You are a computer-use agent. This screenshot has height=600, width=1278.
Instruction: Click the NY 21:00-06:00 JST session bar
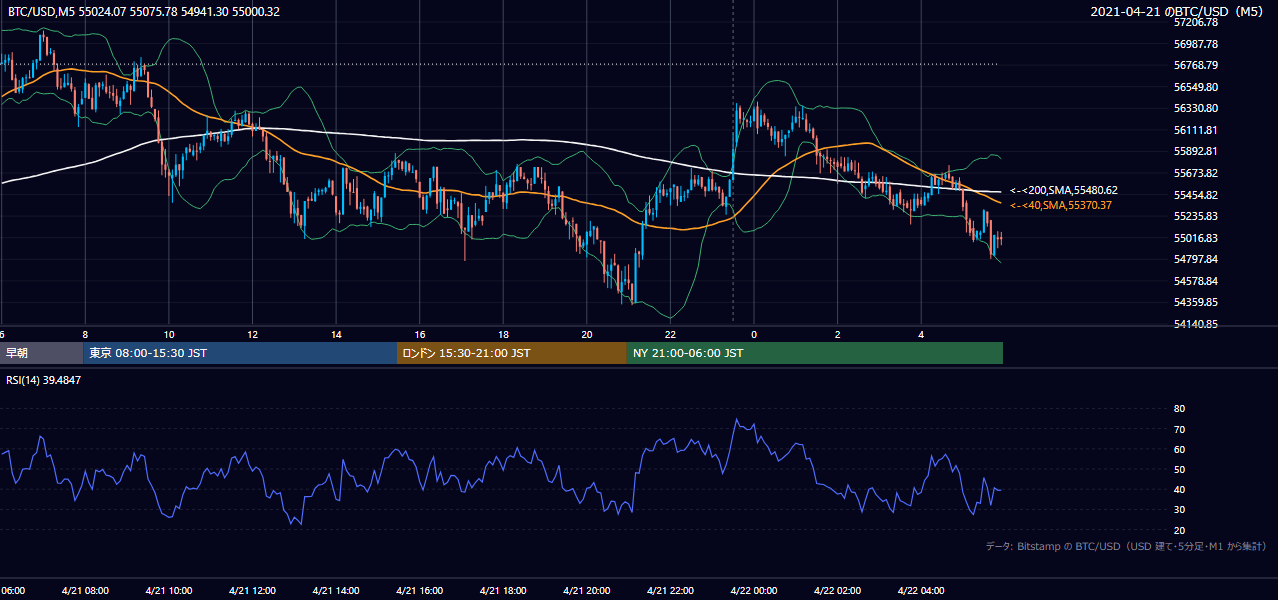coord(814,353)
